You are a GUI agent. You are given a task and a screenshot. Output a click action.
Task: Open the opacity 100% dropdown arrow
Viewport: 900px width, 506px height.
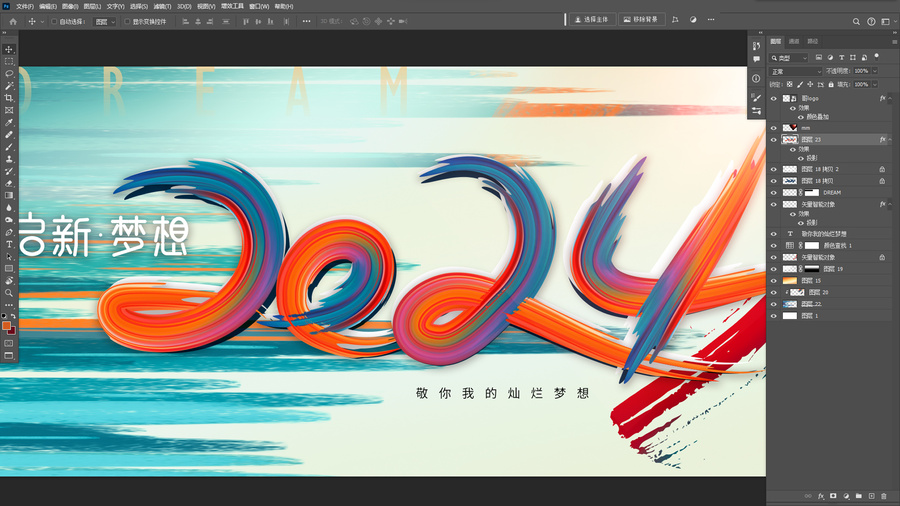click(x=875, y=71)
